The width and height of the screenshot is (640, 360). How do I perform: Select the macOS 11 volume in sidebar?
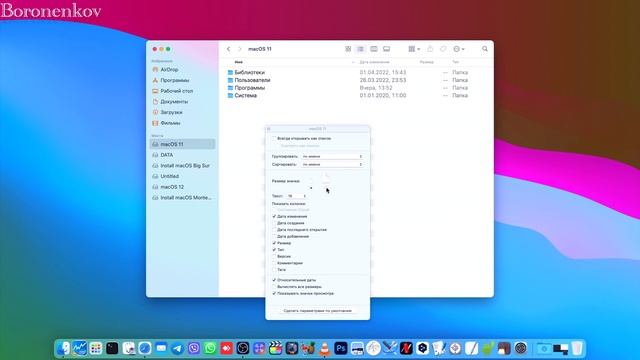[182, 144]
